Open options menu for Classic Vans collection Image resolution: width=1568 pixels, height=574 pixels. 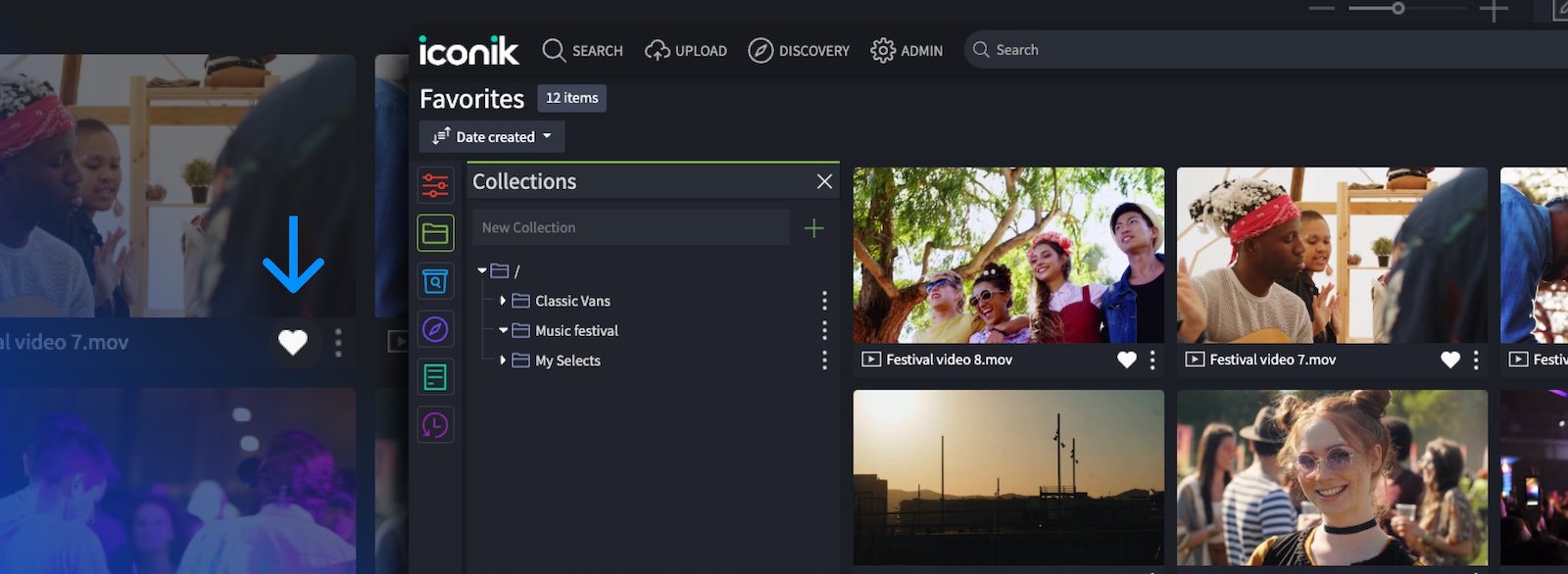tap(824, 301)
